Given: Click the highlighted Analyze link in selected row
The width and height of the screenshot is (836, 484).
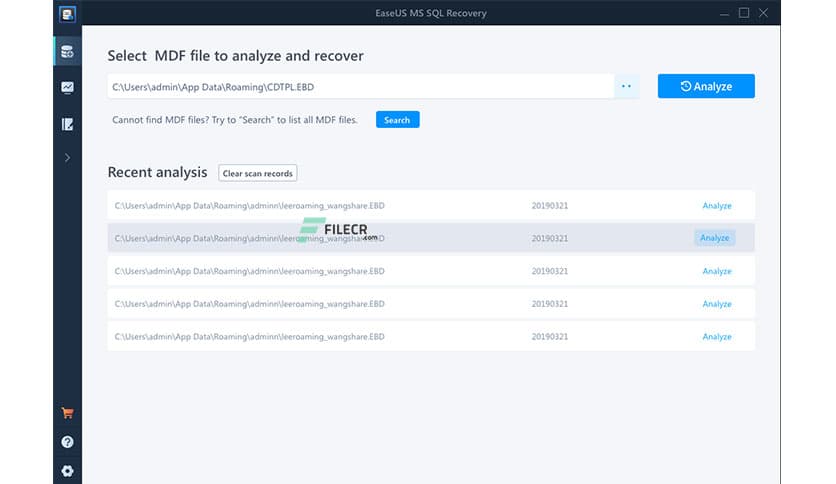Looking at the screenshot, I should click(x=714, y=238).
